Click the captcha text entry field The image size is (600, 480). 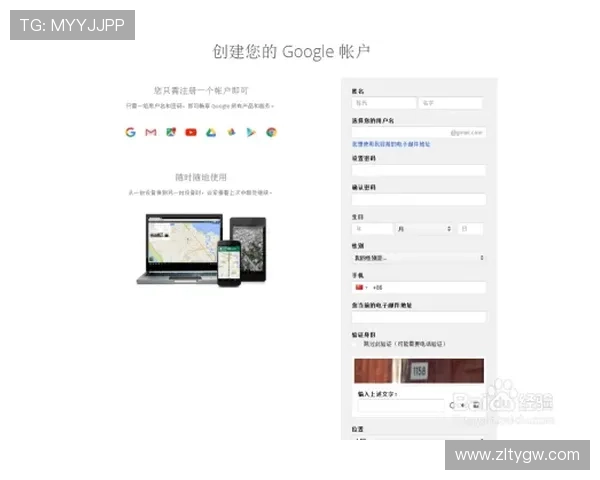point(401,405)
